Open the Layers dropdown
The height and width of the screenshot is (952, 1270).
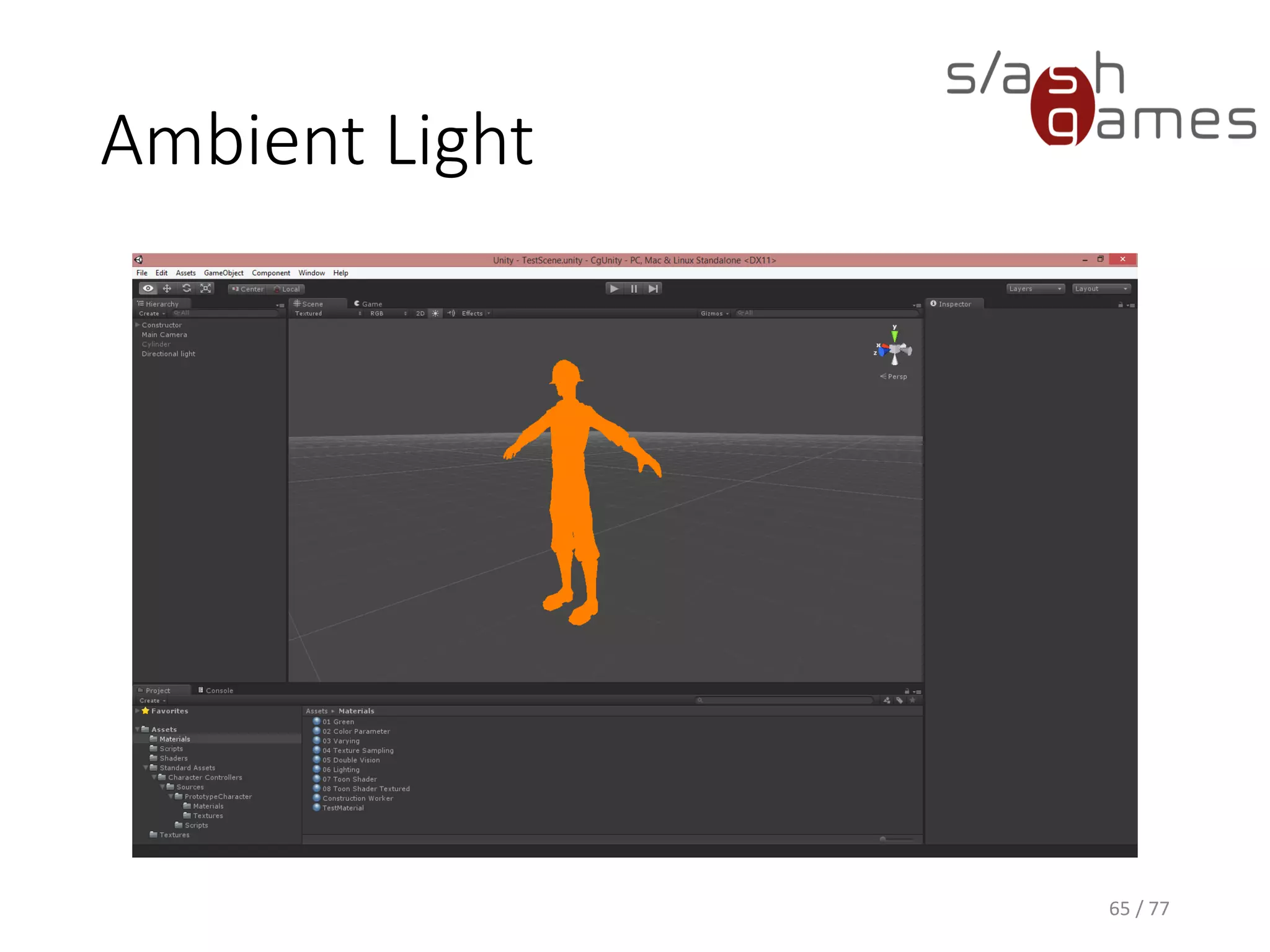point(1034,288)
